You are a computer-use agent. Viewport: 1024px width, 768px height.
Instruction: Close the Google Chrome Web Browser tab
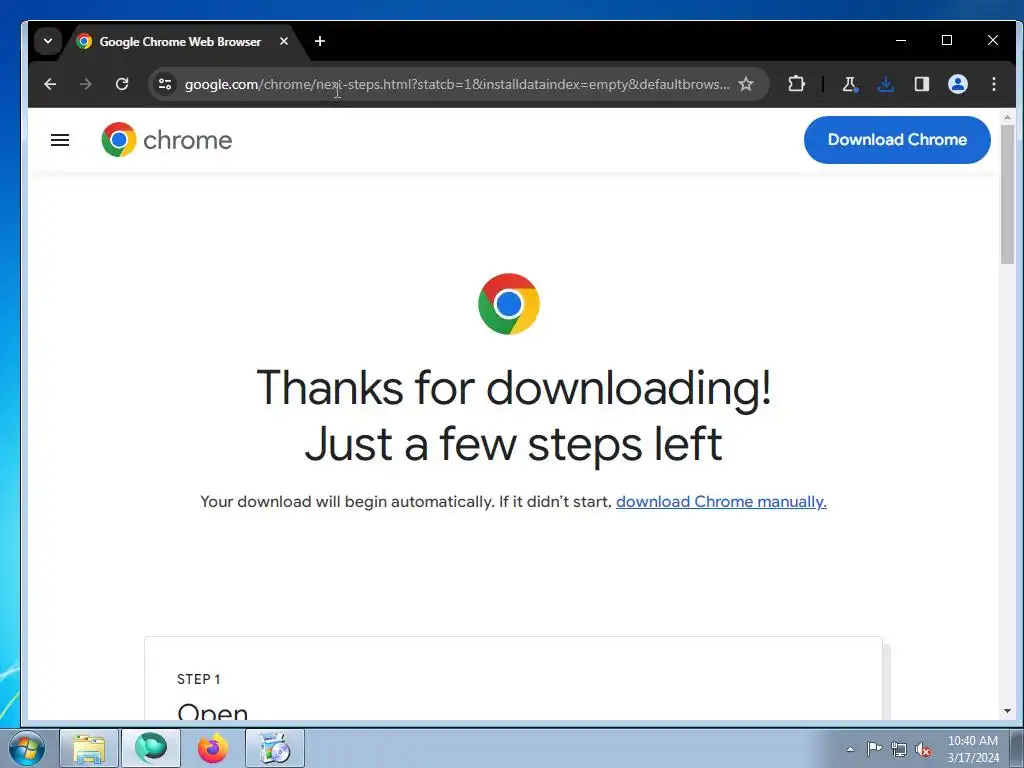(284, 41)
